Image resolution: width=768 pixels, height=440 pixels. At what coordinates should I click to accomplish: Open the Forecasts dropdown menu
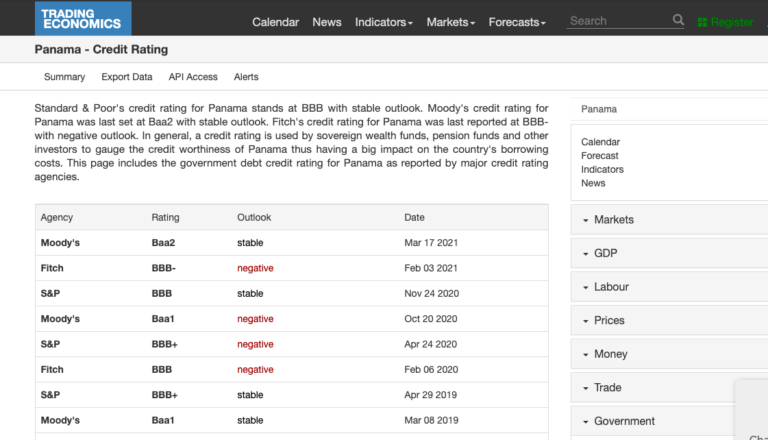tap(517, 22)
